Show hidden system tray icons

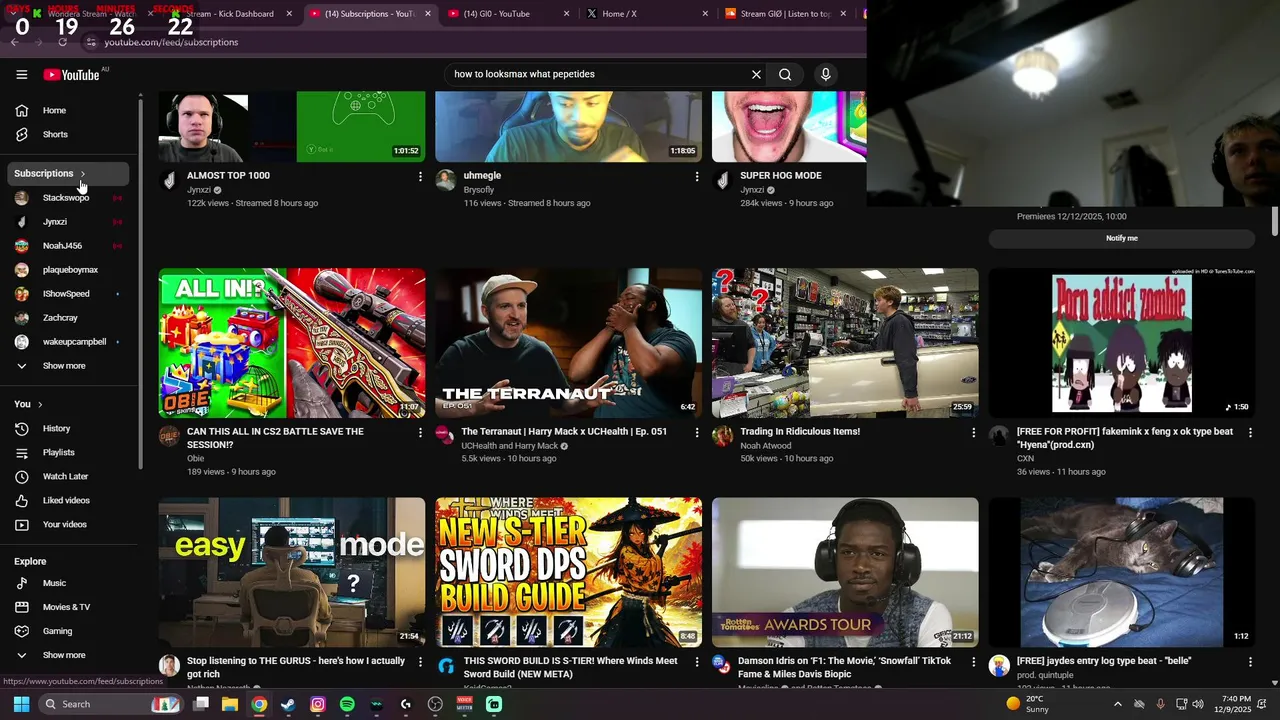(1117, 704)
